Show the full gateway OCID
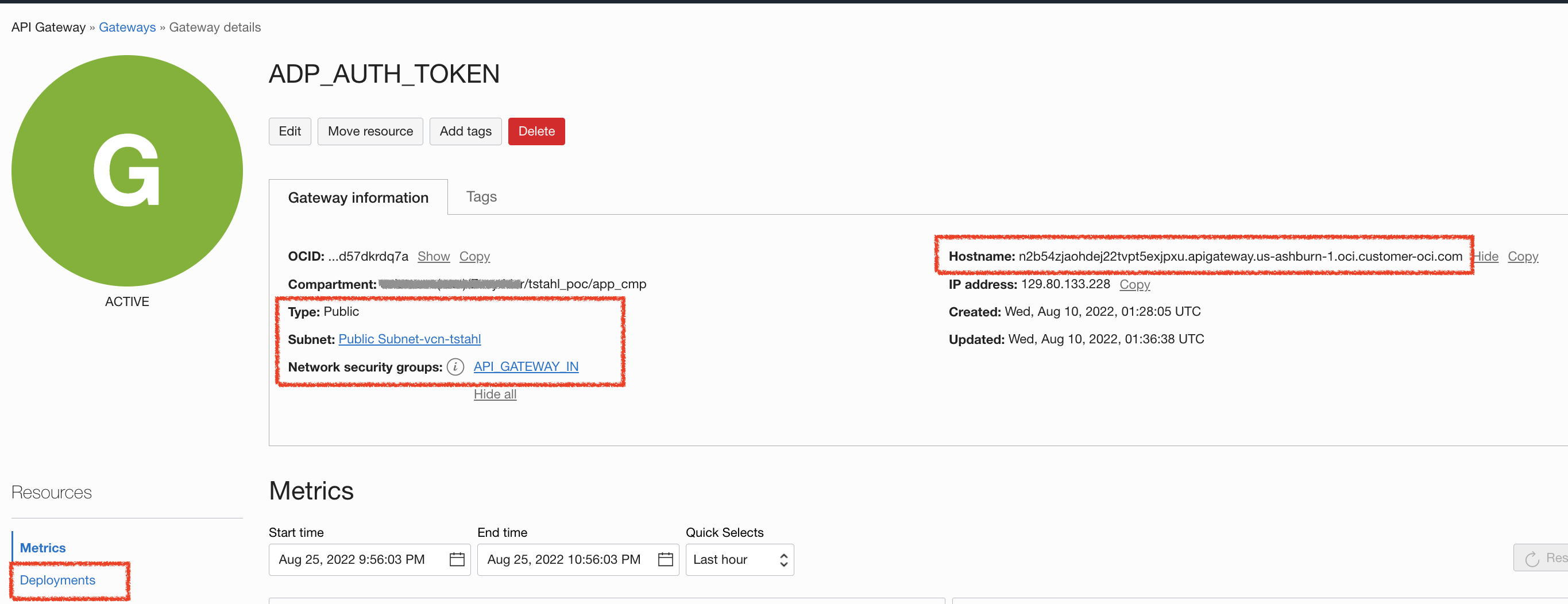 (434, 256)
